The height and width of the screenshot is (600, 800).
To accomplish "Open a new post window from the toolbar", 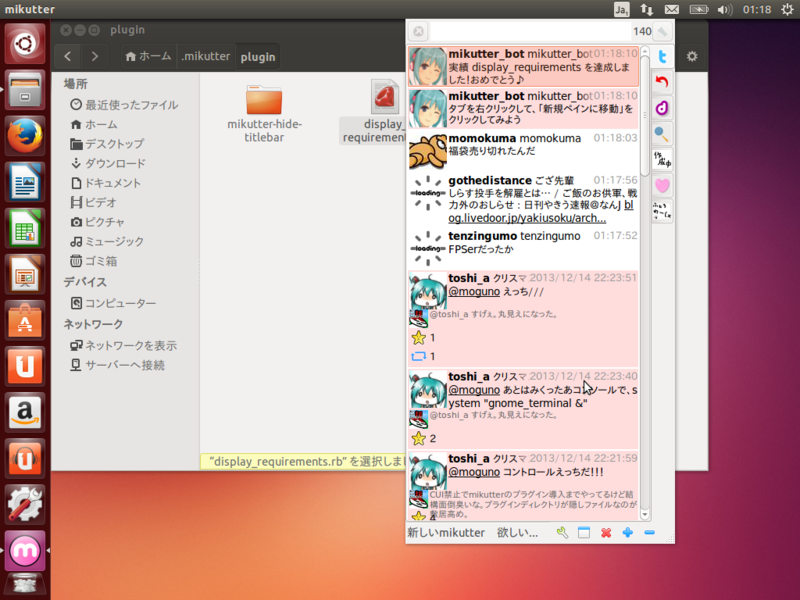I will tap(585, 533).
